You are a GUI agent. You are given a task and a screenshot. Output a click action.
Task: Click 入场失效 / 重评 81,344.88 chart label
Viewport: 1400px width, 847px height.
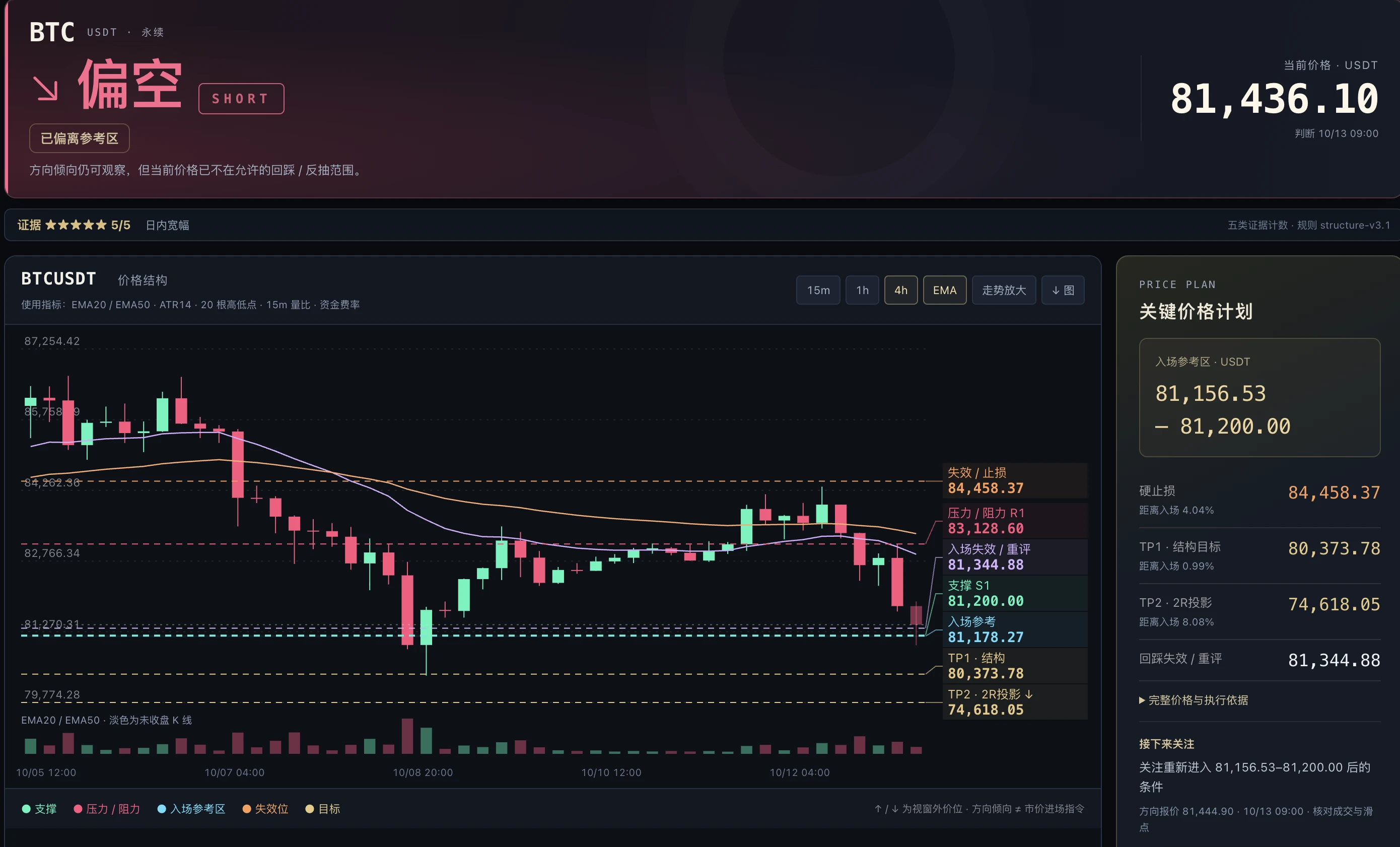[1015, 557]
